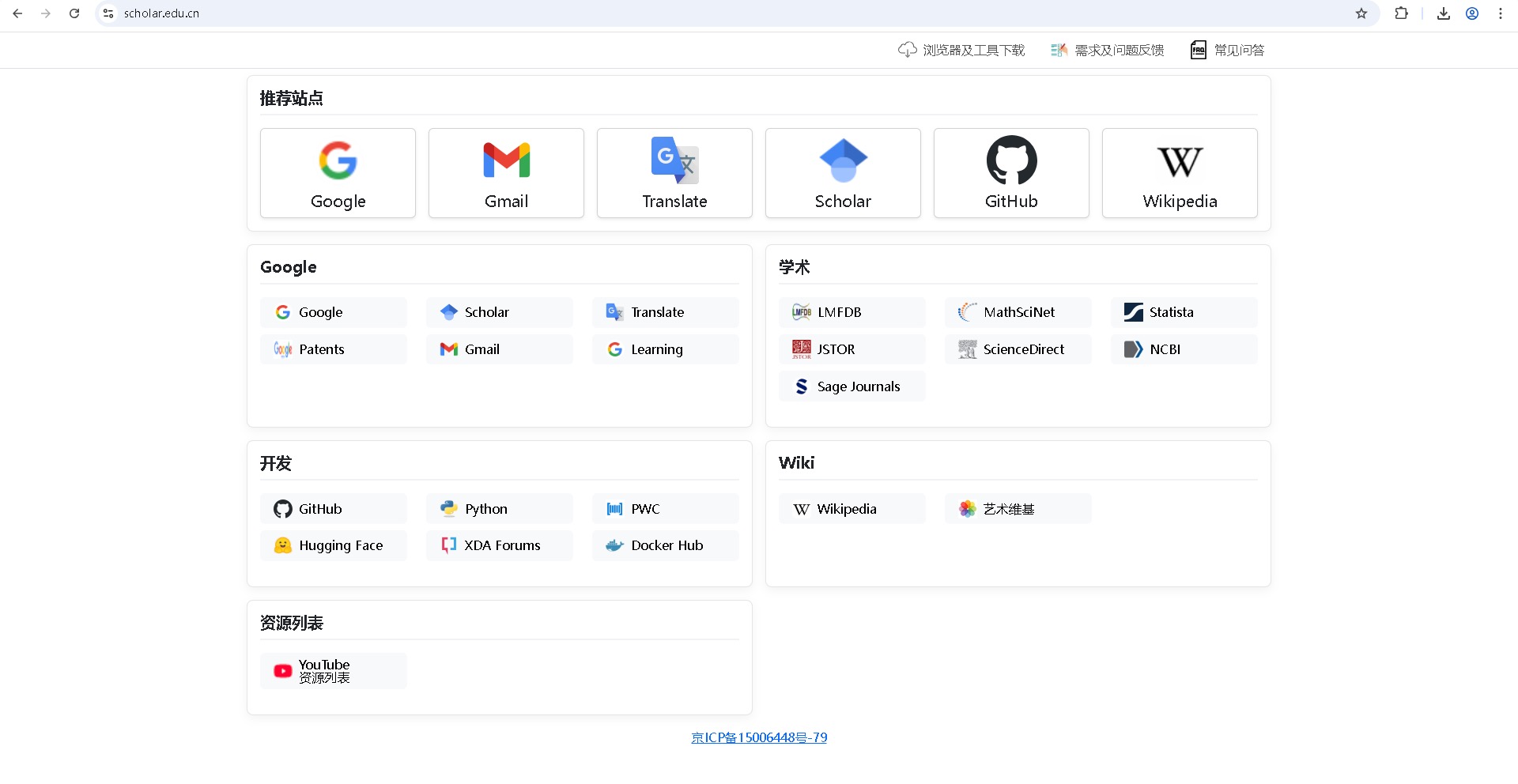Click the small Gmail link in the Google section

500,349
